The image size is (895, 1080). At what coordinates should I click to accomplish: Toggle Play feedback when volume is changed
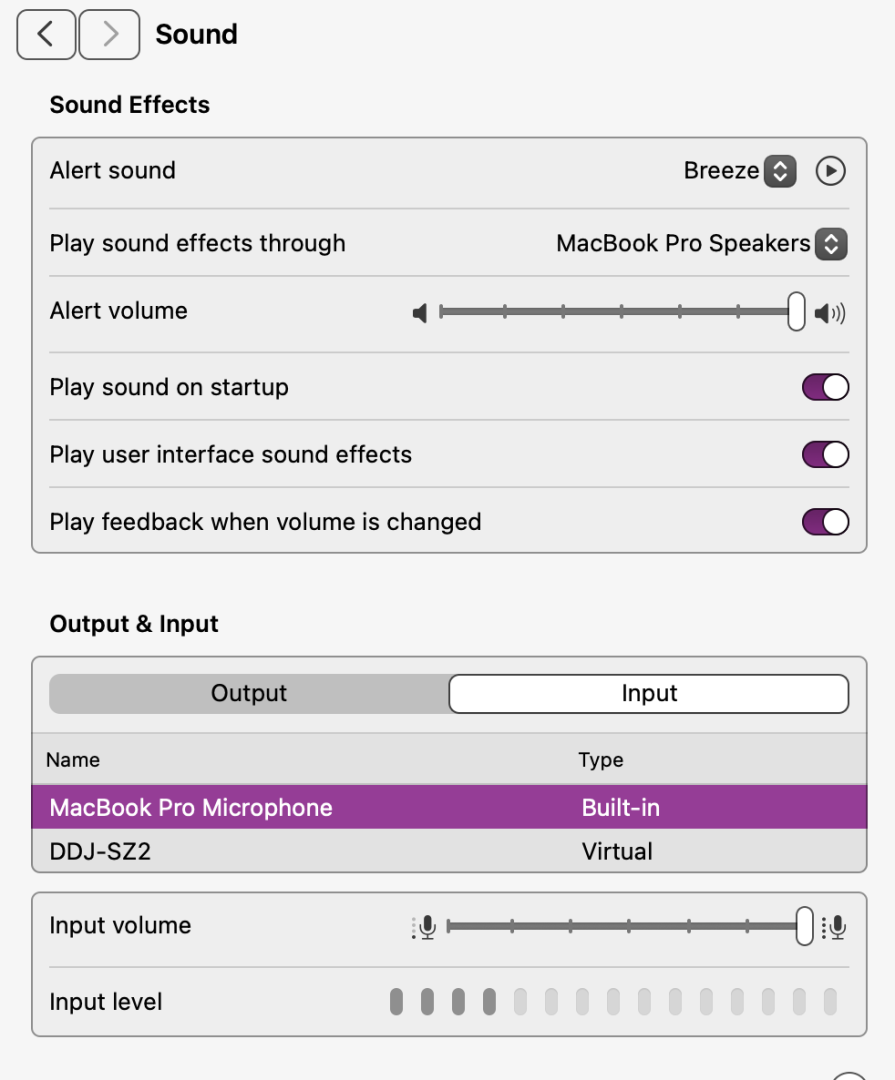[825, 521]
